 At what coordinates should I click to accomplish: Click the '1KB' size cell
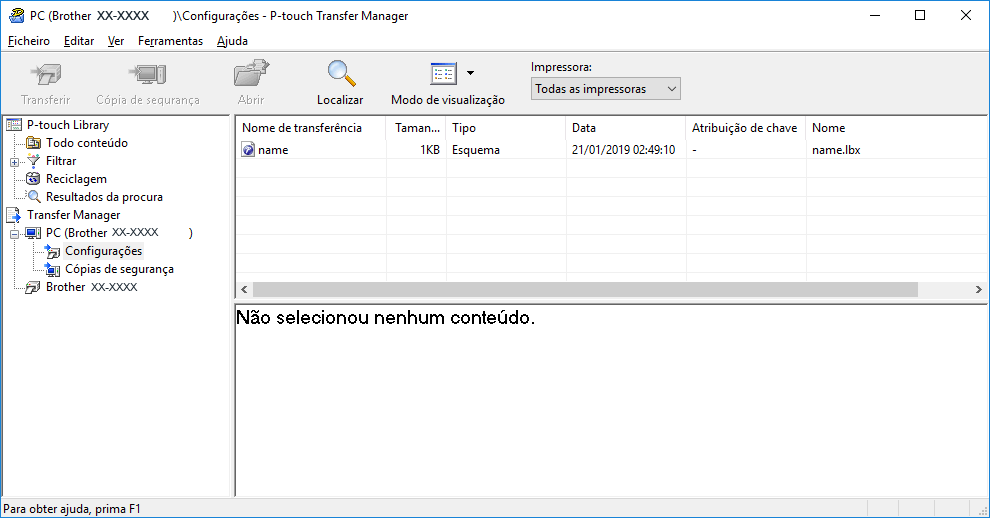tap(430, 150)
